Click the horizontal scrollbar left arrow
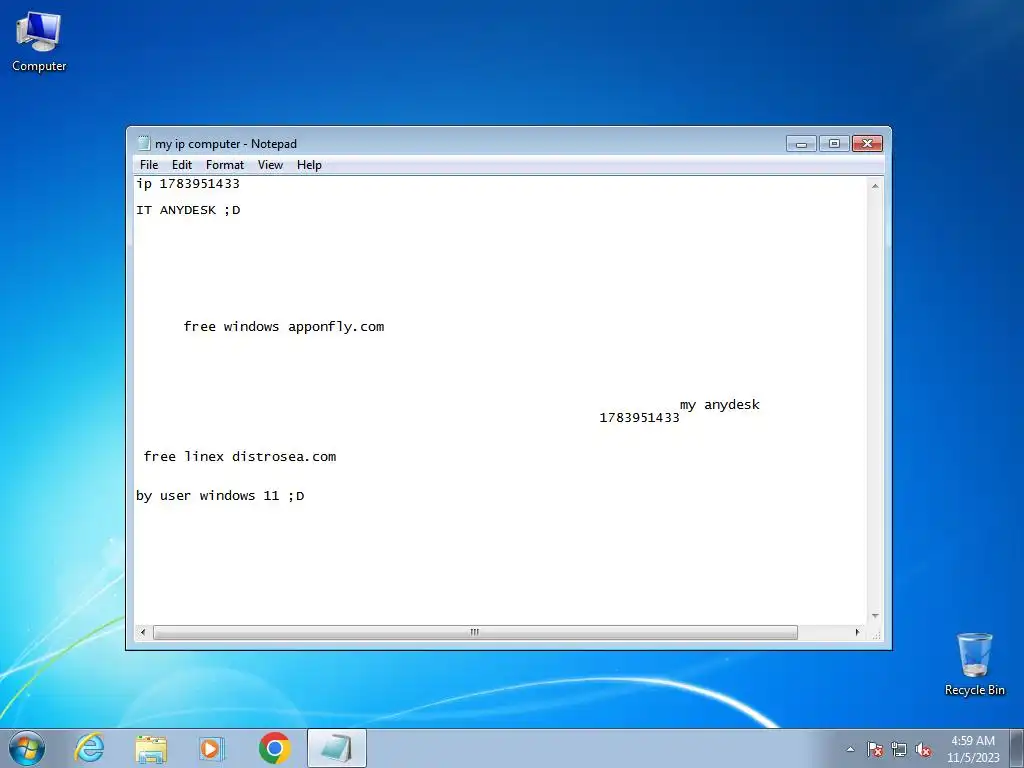Viewport: 1024px width, 768px height. pos(143,632)
